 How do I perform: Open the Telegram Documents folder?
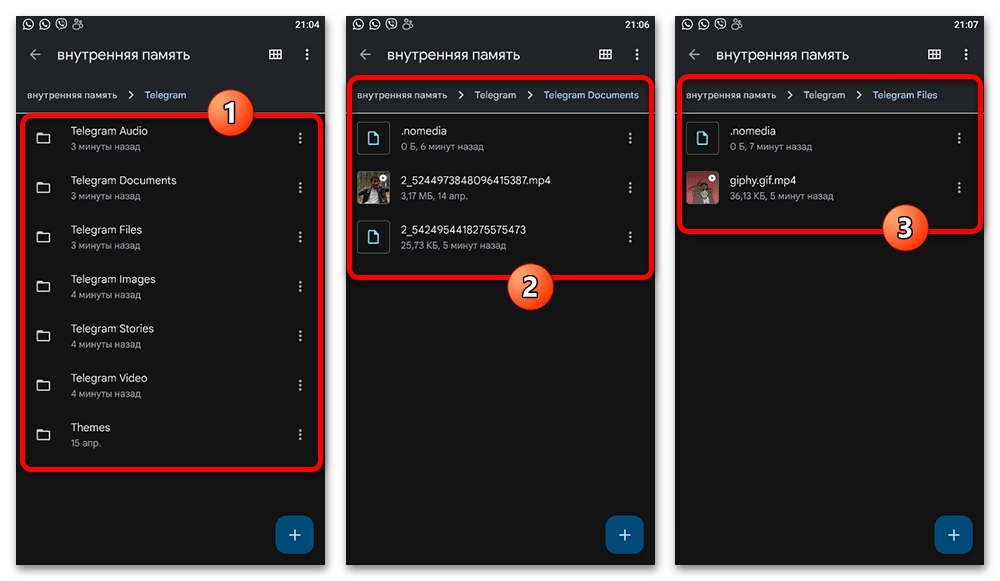click(x=170, y=188)
